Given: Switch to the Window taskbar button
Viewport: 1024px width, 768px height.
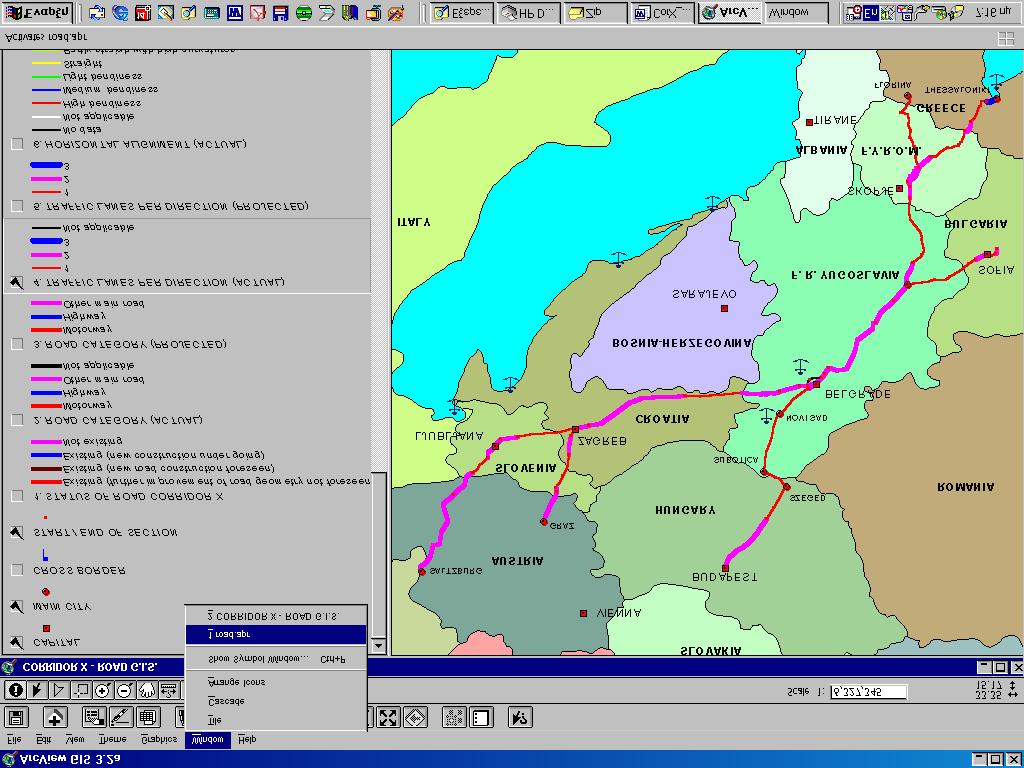Looking at the screenshot, I should point(796,12).
